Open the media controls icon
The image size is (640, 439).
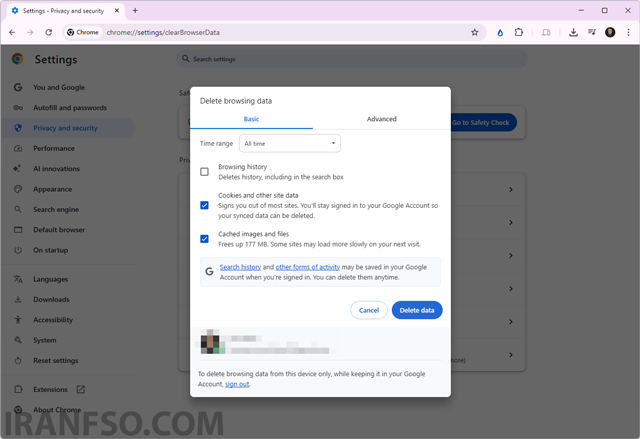(591, 32)
